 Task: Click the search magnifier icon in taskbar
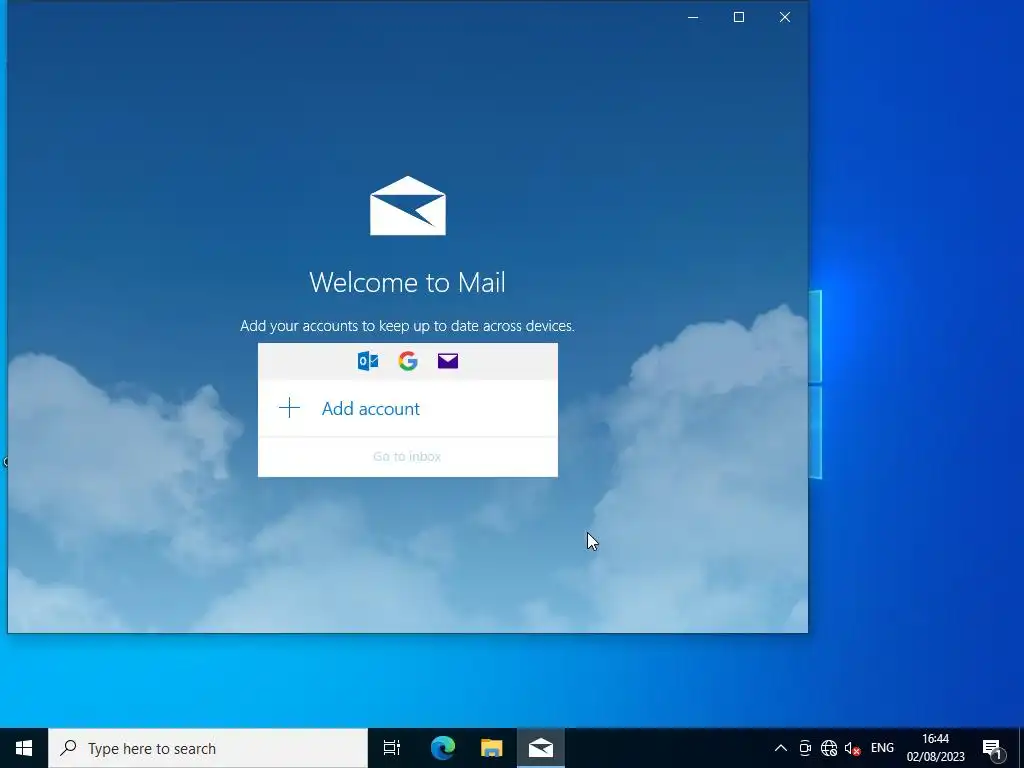(x=68, y=748)
